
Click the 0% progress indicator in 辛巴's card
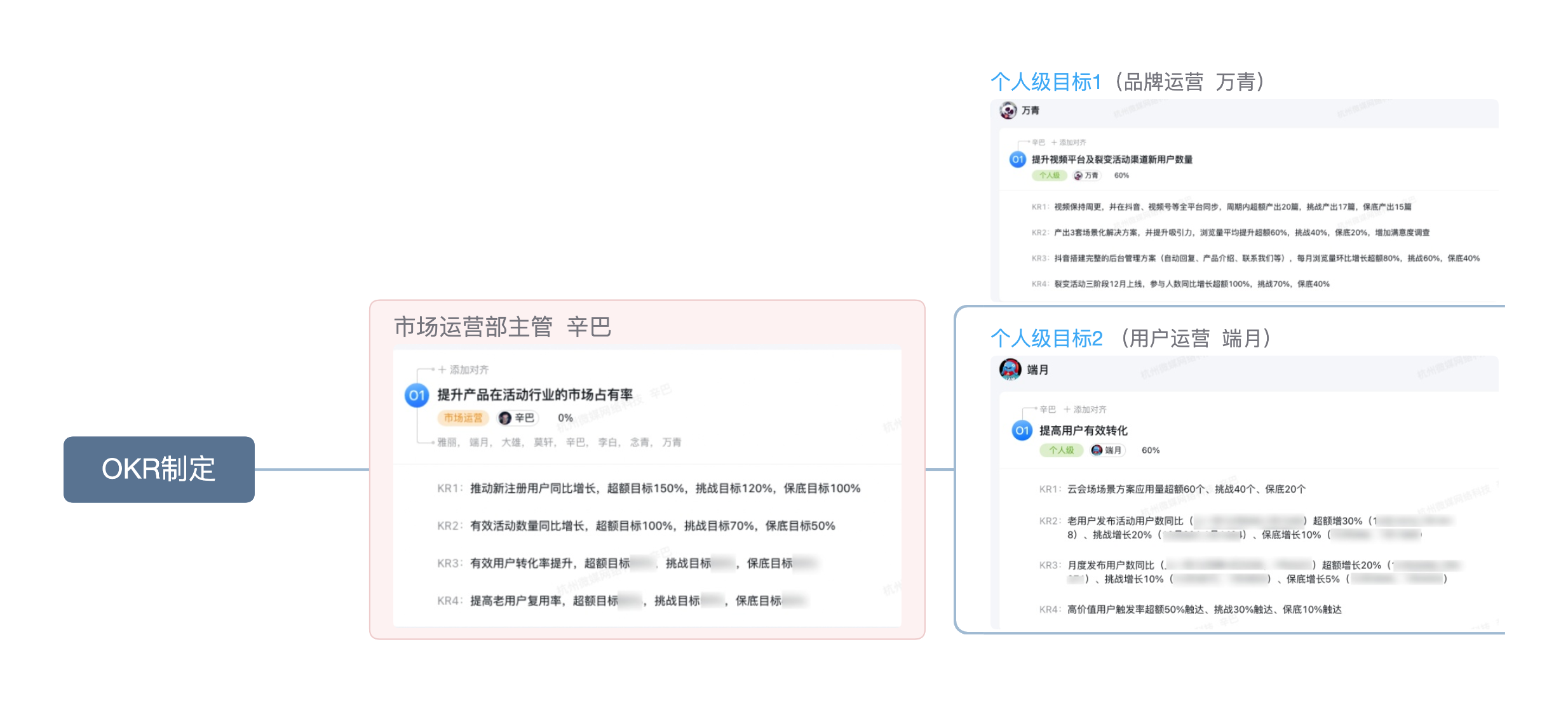[x=564, y=418]
